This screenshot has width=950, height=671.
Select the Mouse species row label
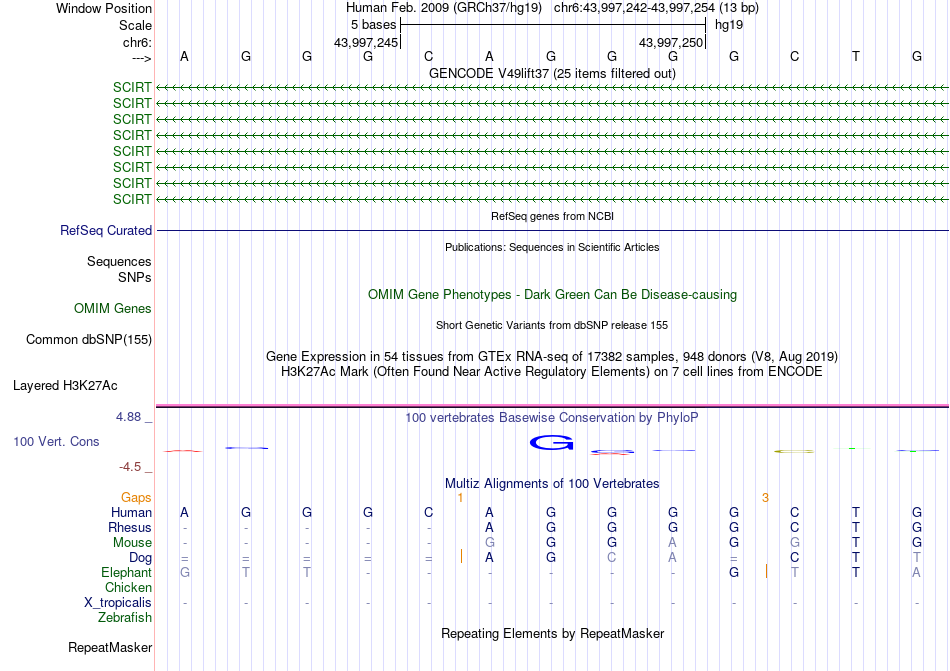click(132, 543)
